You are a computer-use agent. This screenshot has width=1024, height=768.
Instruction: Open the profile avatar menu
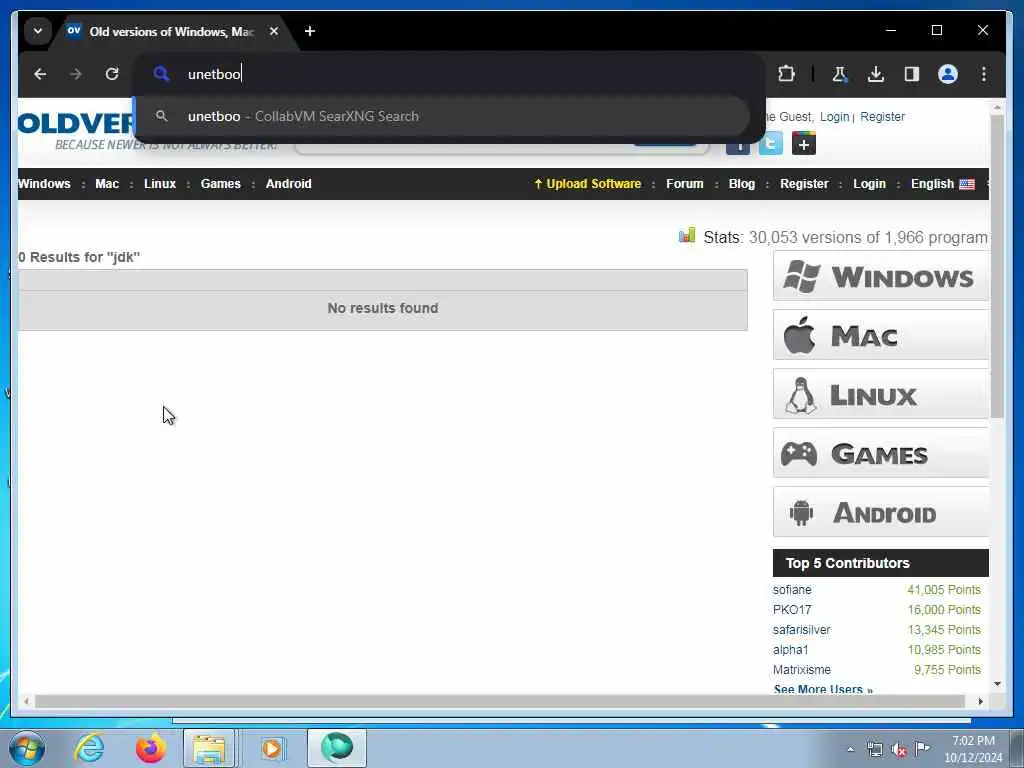[948, 74]
